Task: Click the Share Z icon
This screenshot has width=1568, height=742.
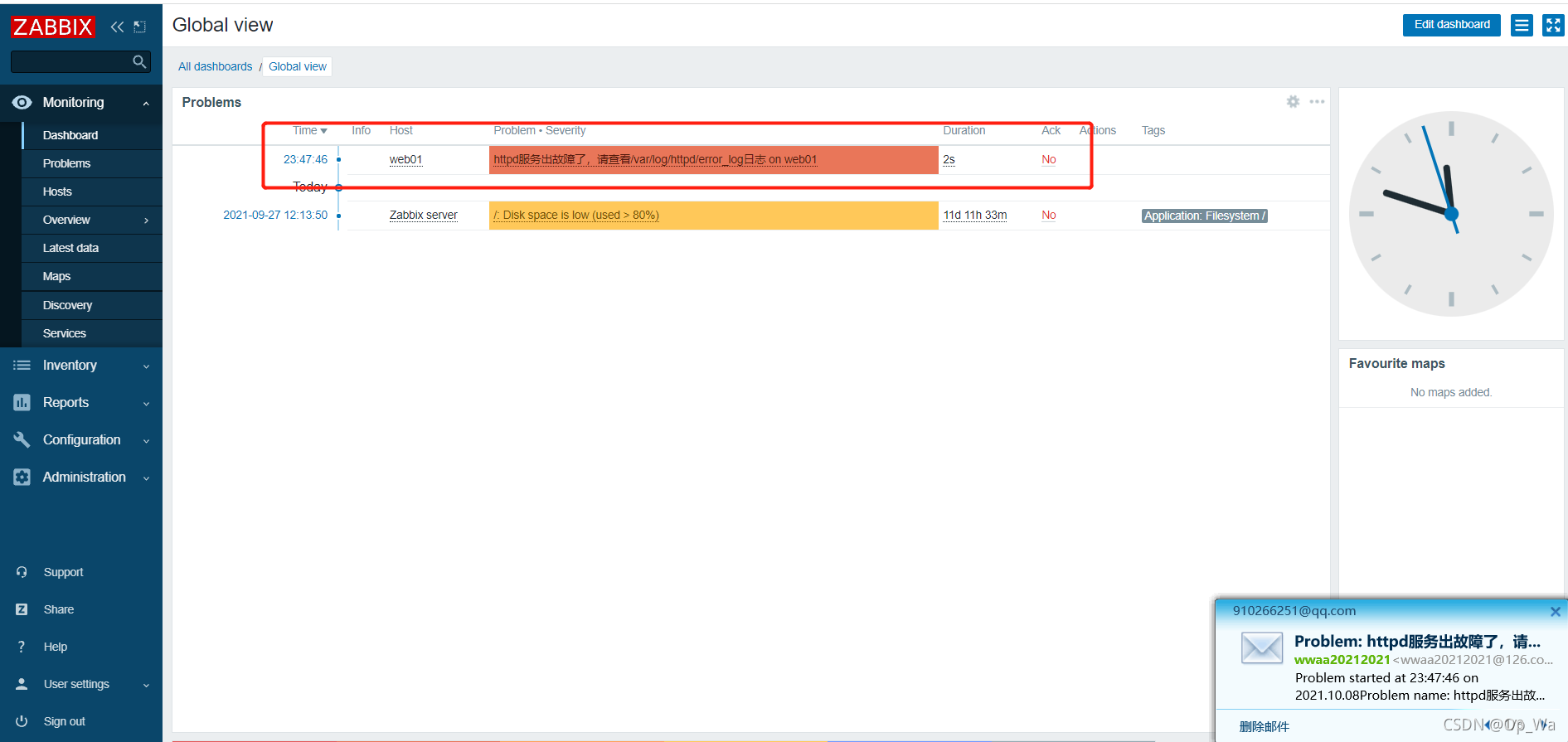Action: pyautogui.click(x=22, y=609)
